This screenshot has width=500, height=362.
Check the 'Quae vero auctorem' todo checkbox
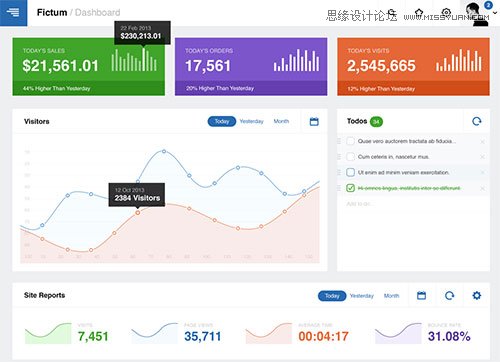pos(350,141)
